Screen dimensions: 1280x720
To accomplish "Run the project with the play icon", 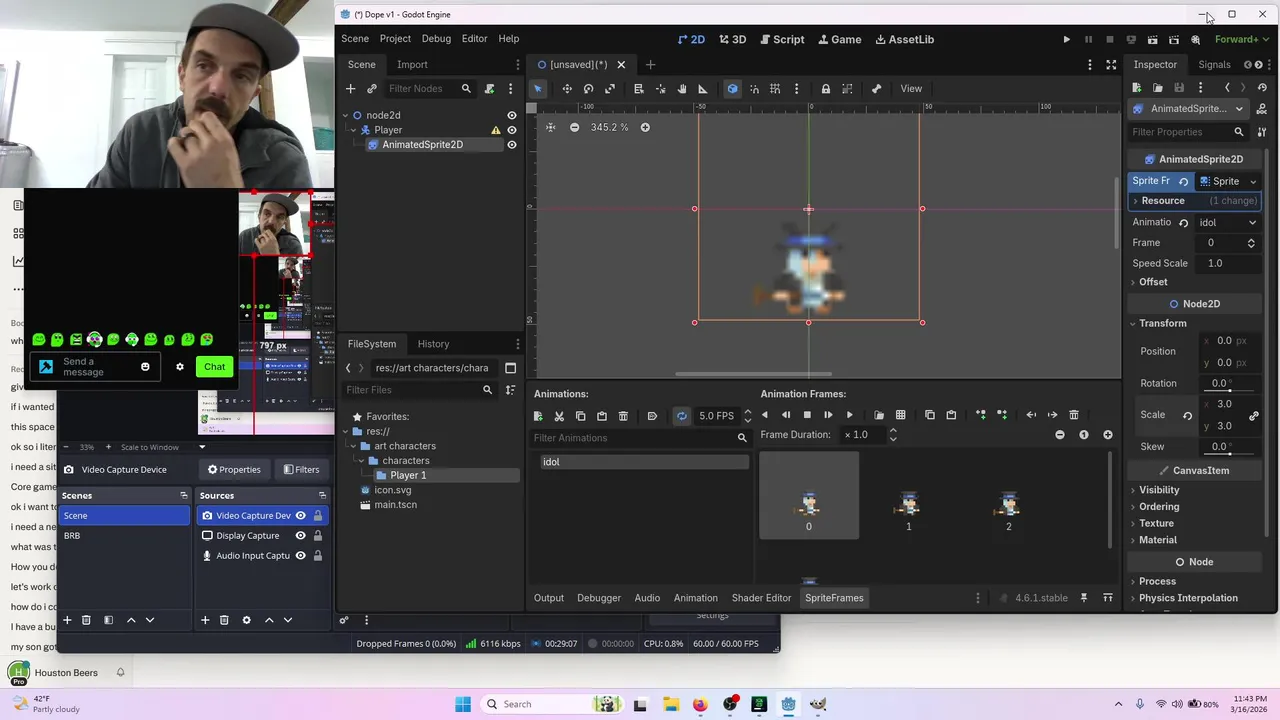I will [x=1066, y=40].
